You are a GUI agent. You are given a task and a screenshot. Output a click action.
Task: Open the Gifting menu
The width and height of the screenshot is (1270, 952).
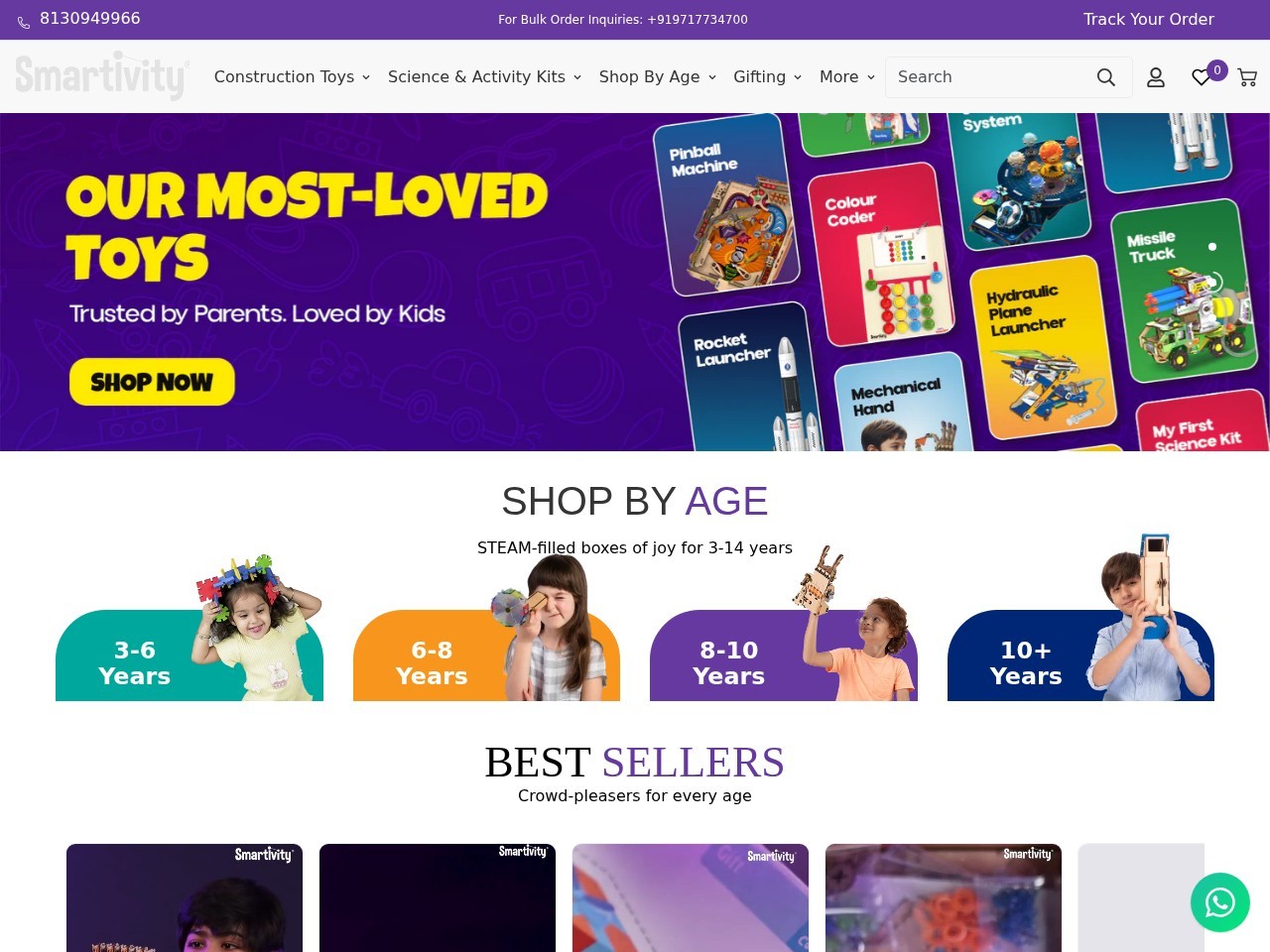click(767, 76)
